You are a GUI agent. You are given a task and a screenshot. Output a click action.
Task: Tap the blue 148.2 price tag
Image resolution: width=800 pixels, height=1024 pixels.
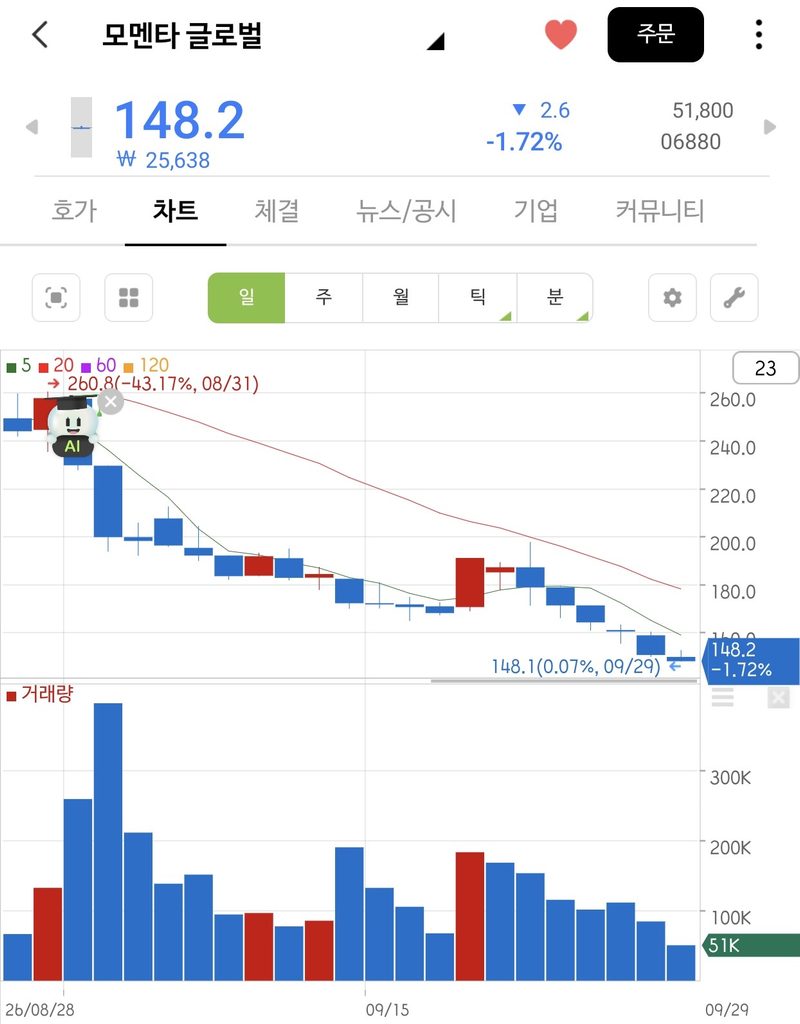click(x=751, y=660)
